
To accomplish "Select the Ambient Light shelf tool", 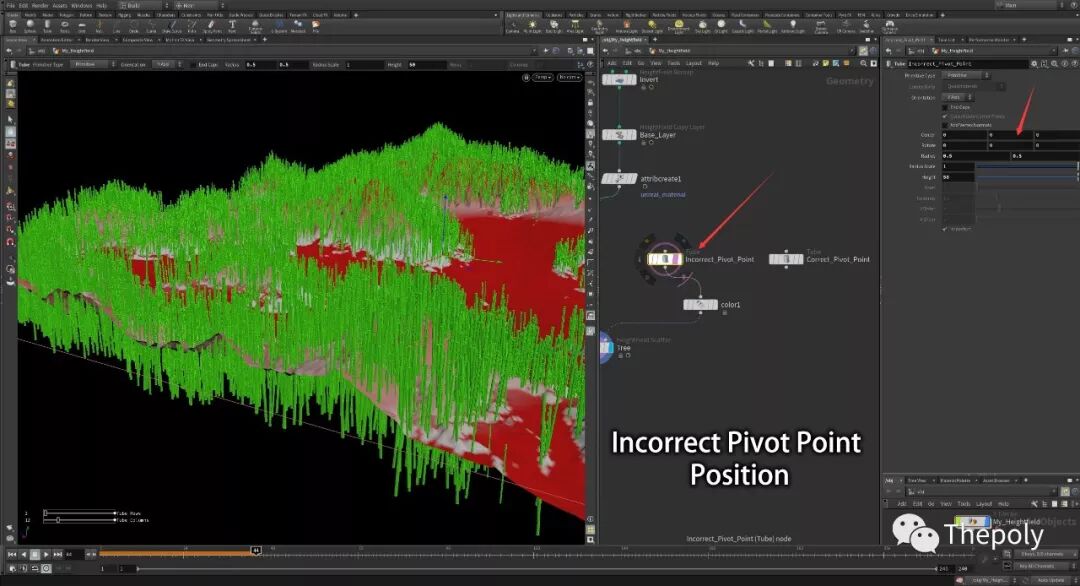I will click(x=792, y=27).
